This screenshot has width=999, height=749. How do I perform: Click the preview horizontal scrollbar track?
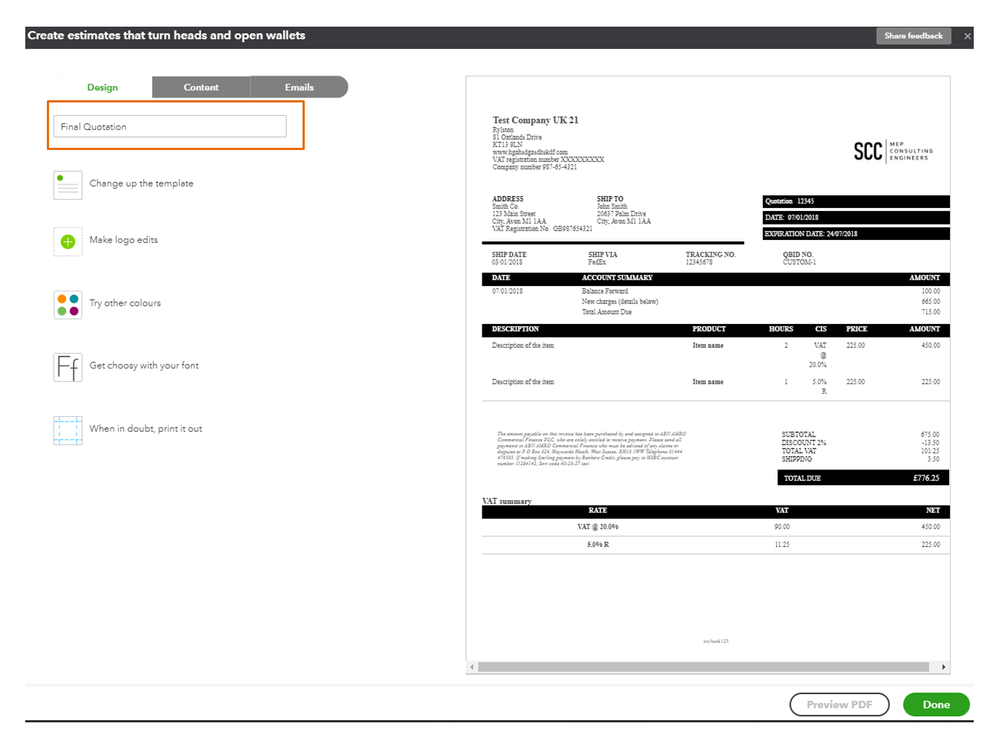(x=703, y=667)
